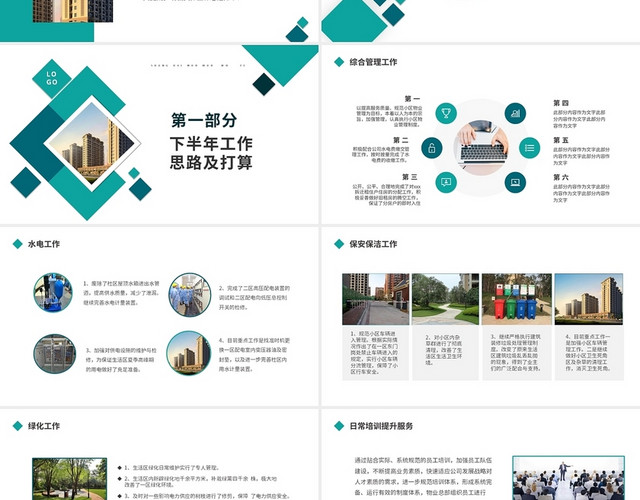Image resolution: width=640 pixels, height=500 pixels.
Task: Select the diamond-framed building photo
Action: click(92, 143)
